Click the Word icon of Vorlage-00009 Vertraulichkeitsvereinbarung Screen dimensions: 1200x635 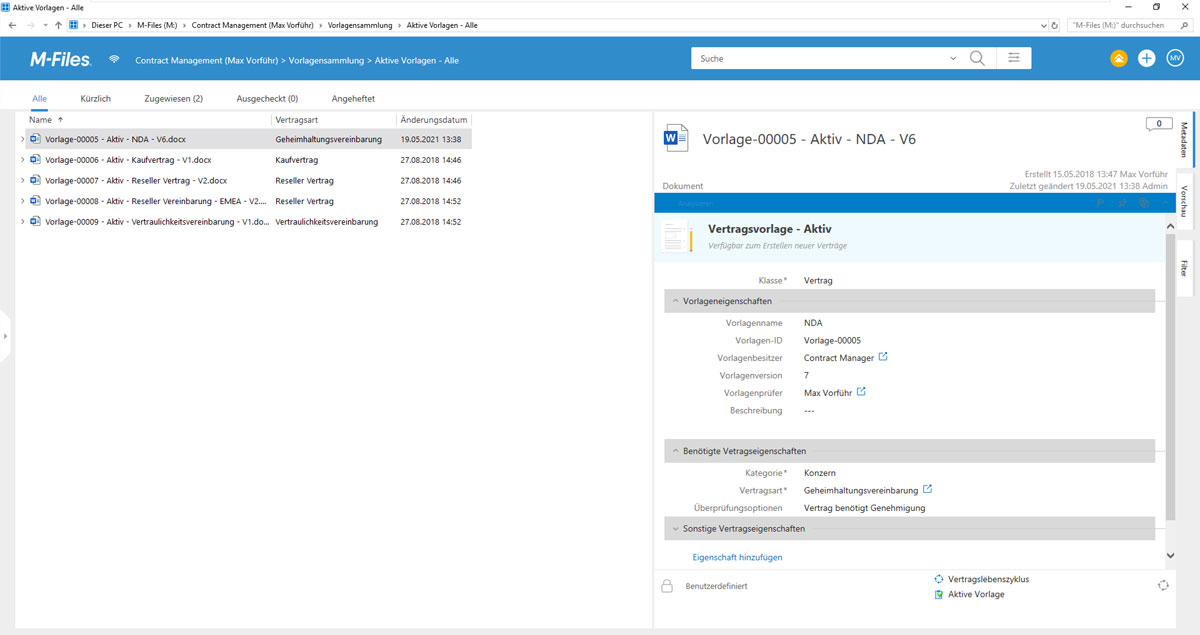[36, 221]
